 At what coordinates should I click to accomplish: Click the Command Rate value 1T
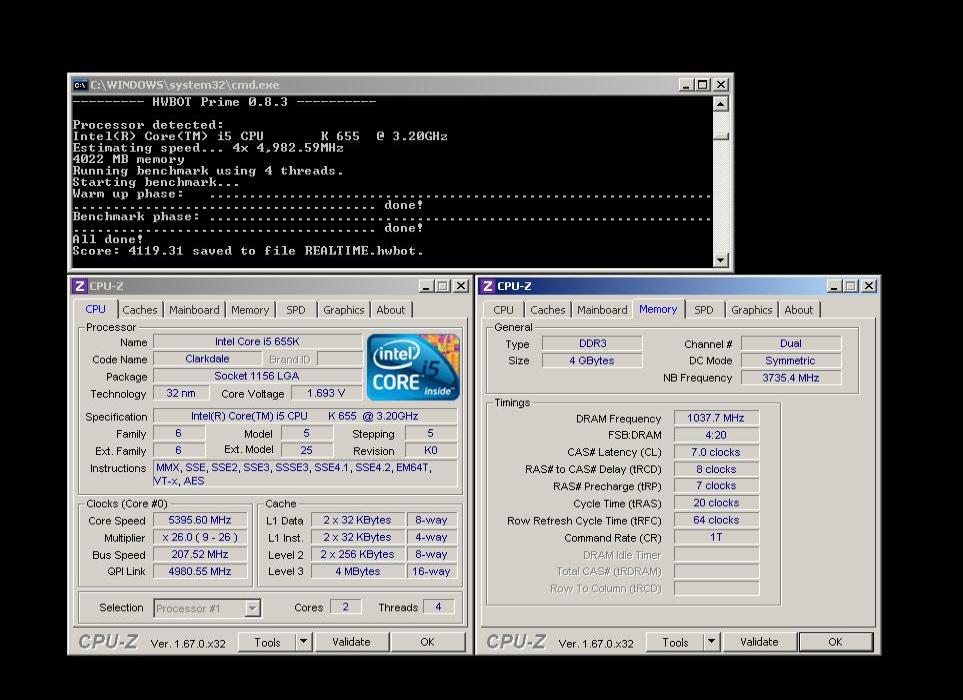coord(715,537)
